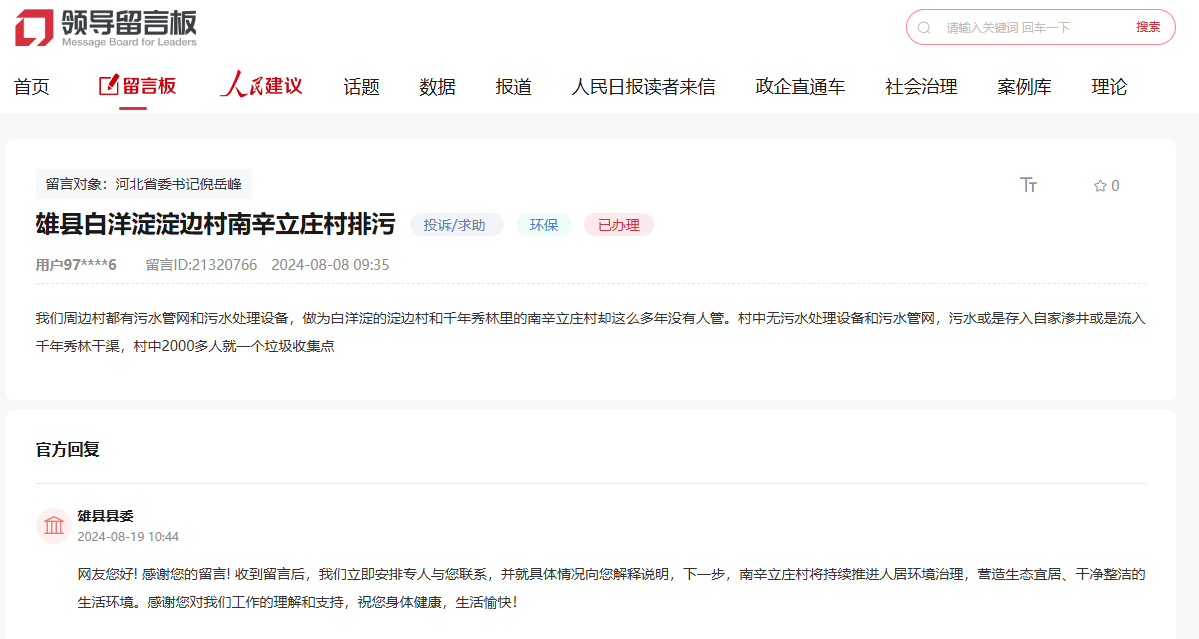Click the 雄县县委 government building avatar
The height and width of the screenshot is (639, 1199).
click(53, 526)
